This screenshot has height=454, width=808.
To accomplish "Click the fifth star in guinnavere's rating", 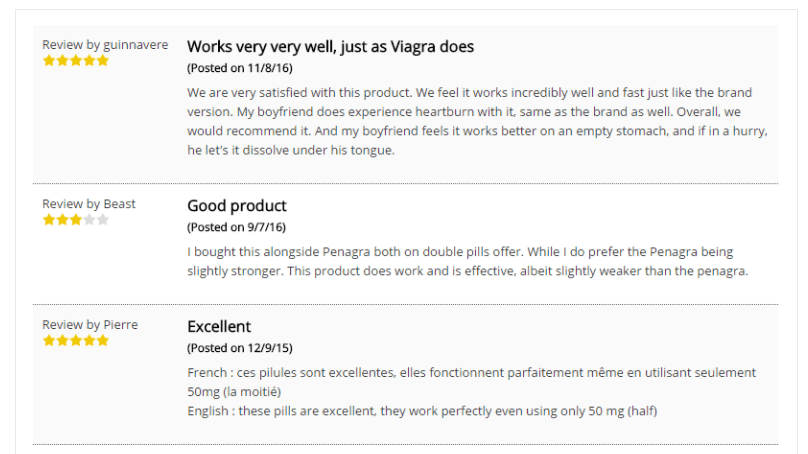I will click(103, 61).
